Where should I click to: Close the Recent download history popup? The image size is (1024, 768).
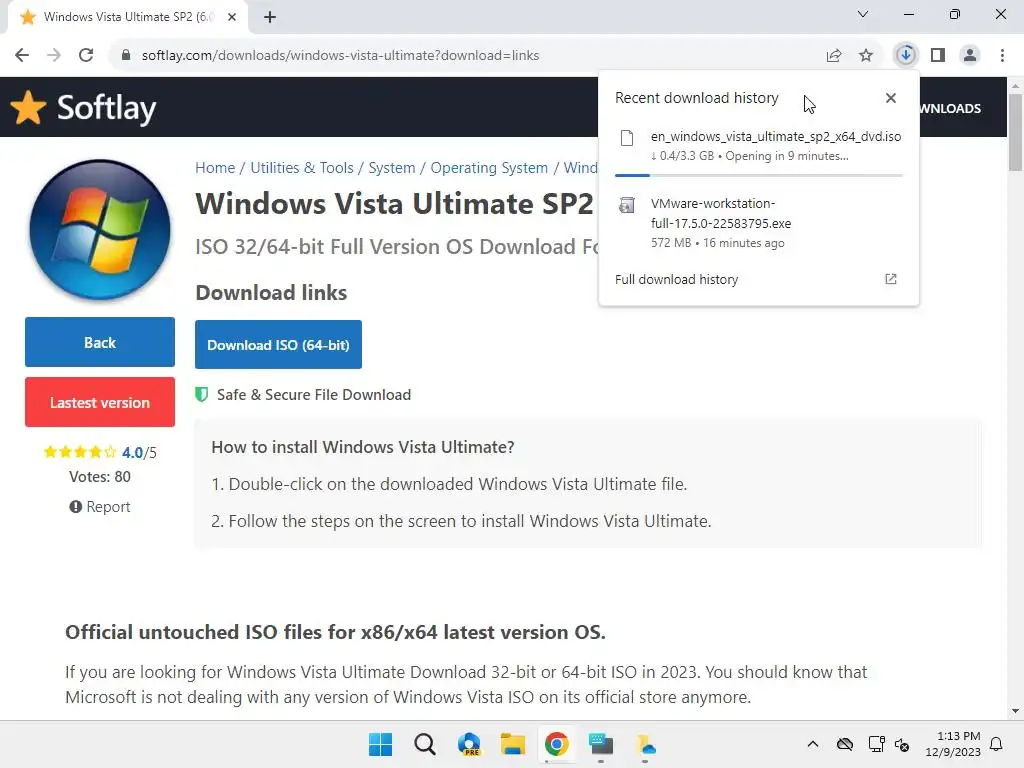(891, 98)
